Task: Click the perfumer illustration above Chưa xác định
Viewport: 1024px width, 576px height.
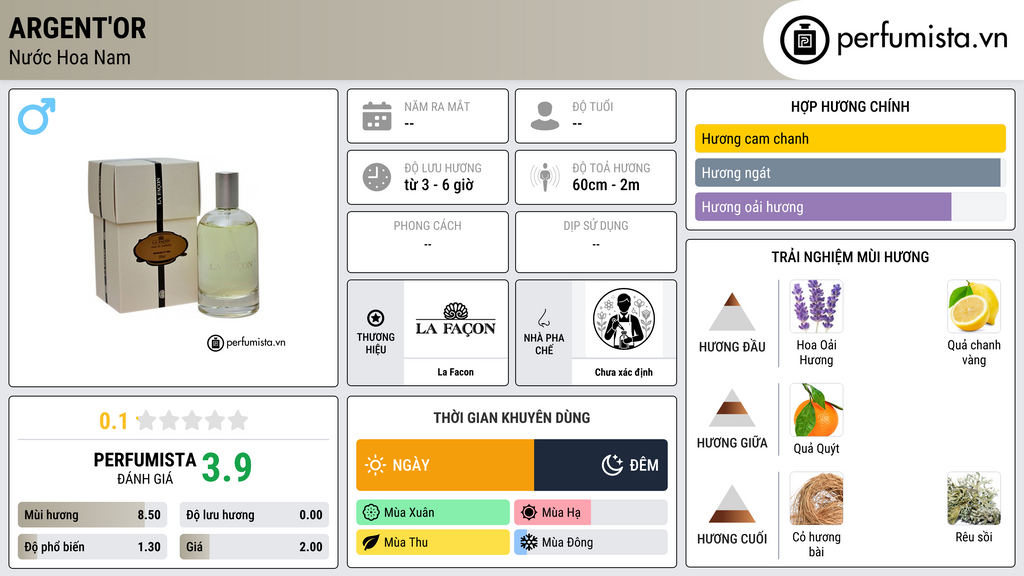Action: pyautogui.click(x=624, y=319)
